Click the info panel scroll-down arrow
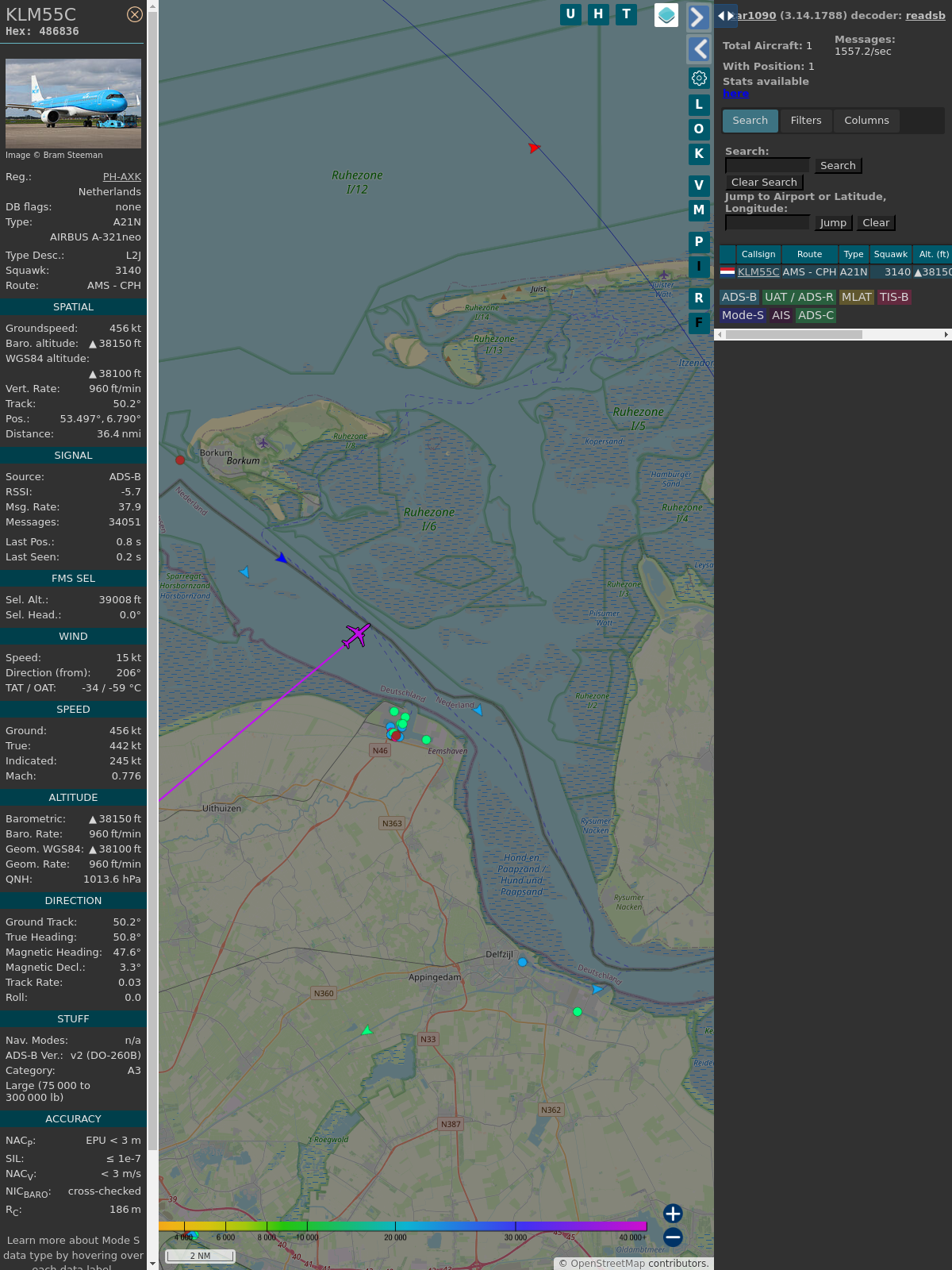Screen dimensions: 952x1270 [152, 1264]
